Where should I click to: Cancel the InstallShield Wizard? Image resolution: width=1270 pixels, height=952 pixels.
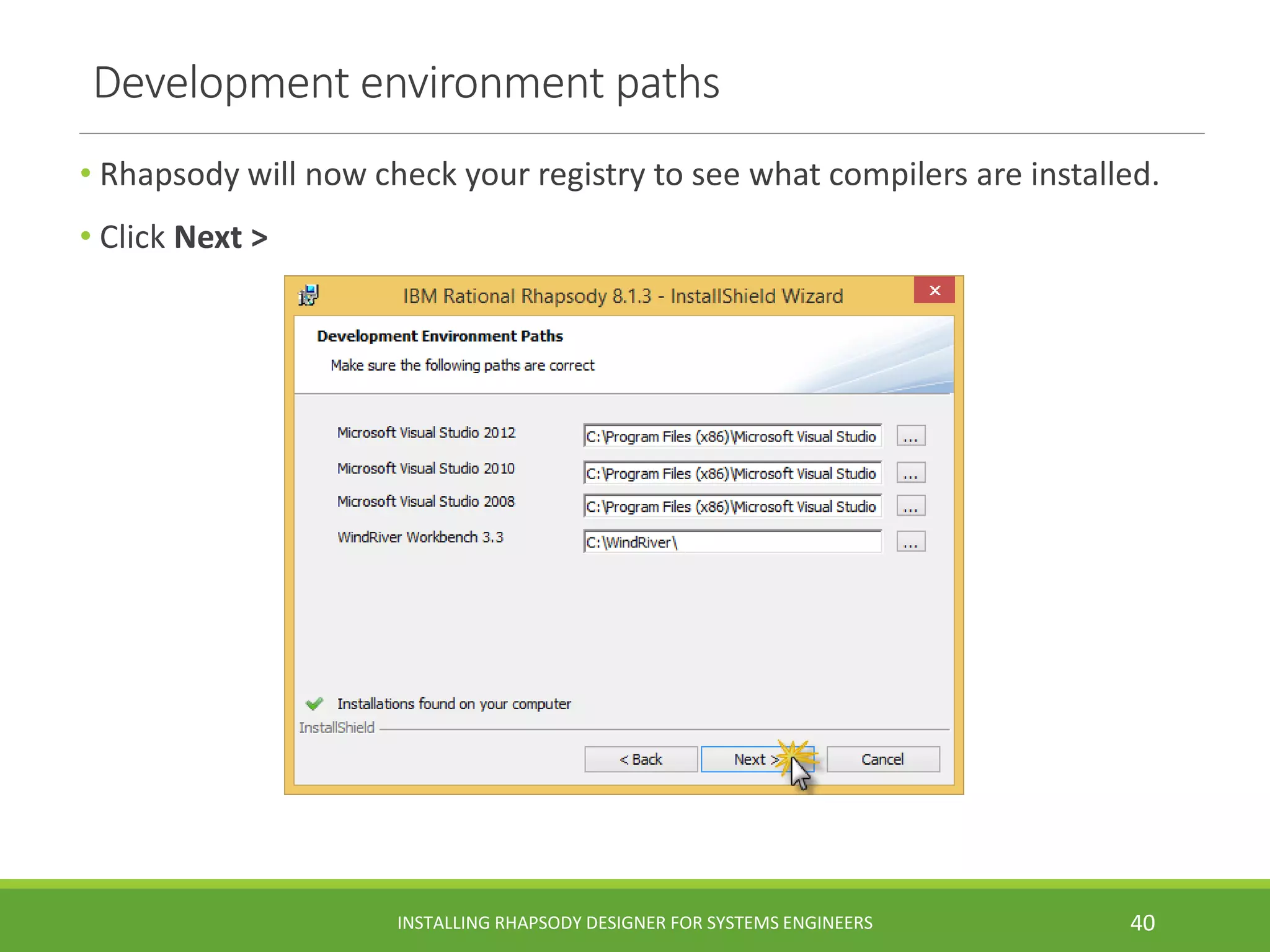click(883, 759)
